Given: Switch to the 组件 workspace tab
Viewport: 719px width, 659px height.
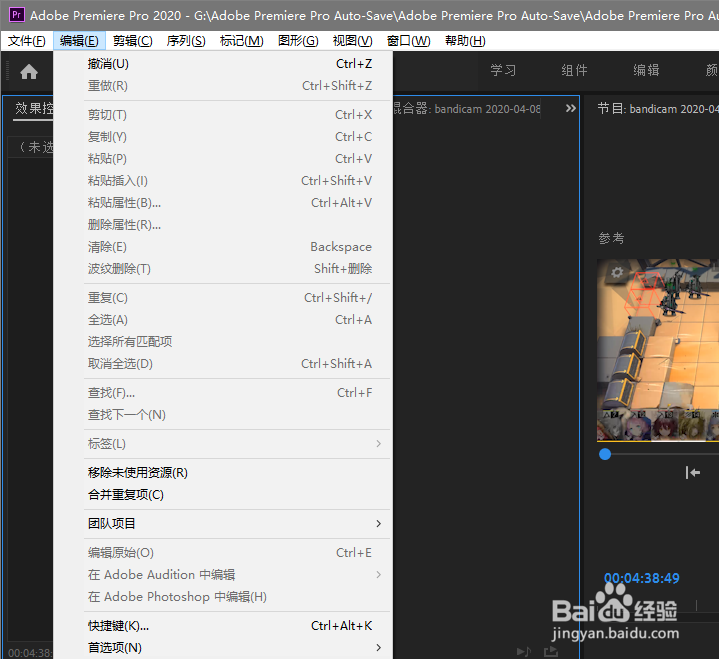Looking at the screenshot, I should point(574,70).
